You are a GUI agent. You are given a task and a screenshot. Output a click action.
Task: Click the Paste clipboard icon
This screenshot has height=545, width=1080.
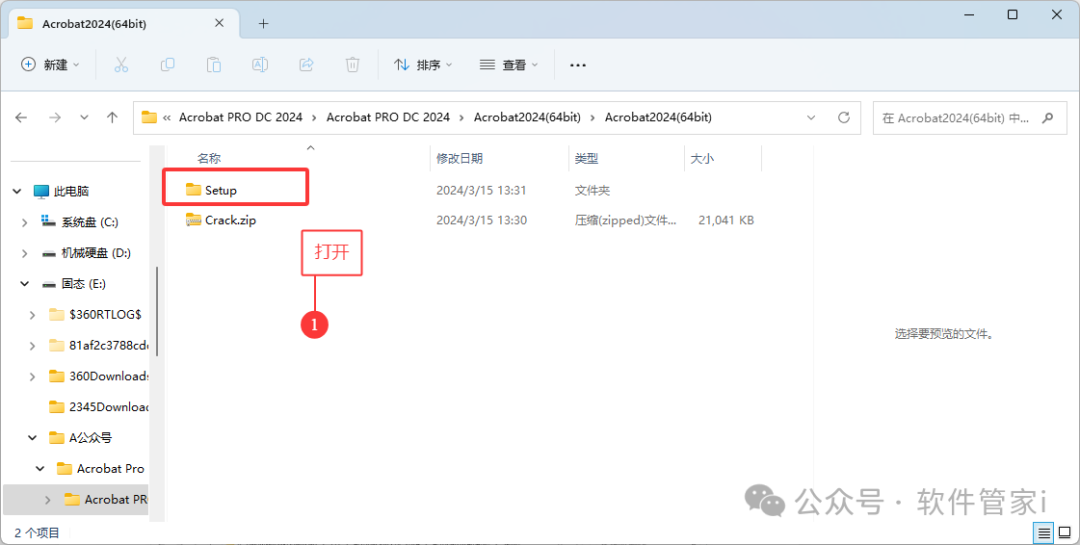[x=214, y=65]
